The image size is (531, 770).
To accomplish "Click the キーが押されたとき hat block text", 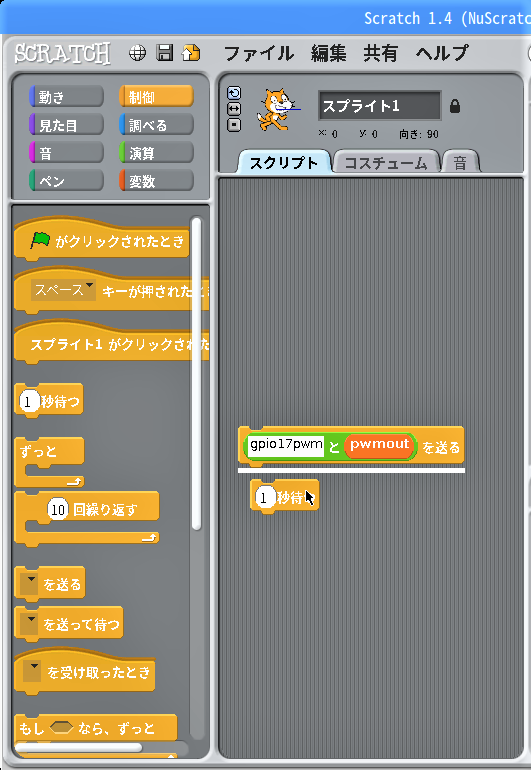I will (x=155, y=291).
